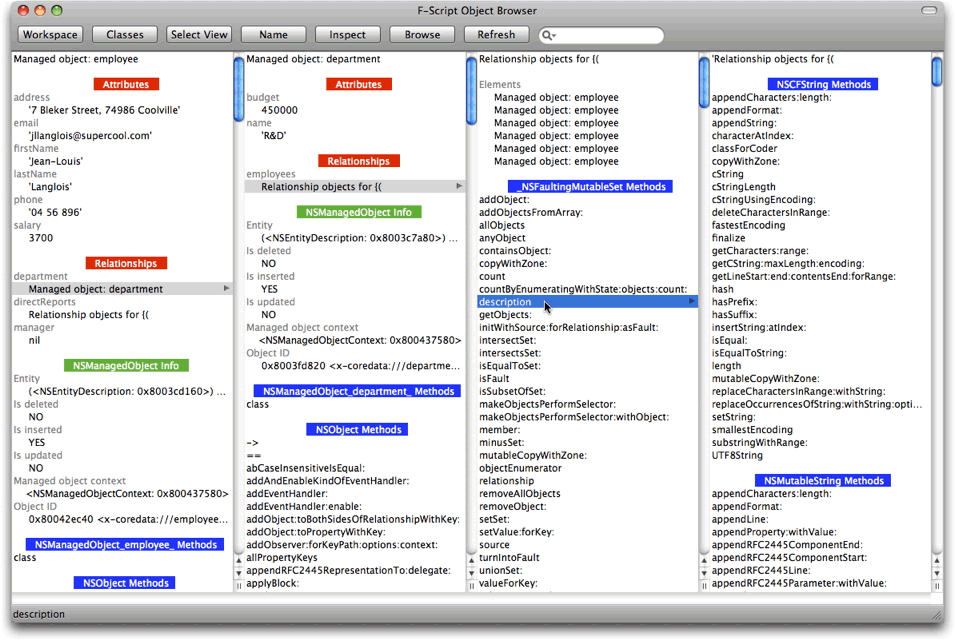Expand the arrow beside 'Managed object: department'
This screenshot has height=641, width=955.
coord(226,289)
